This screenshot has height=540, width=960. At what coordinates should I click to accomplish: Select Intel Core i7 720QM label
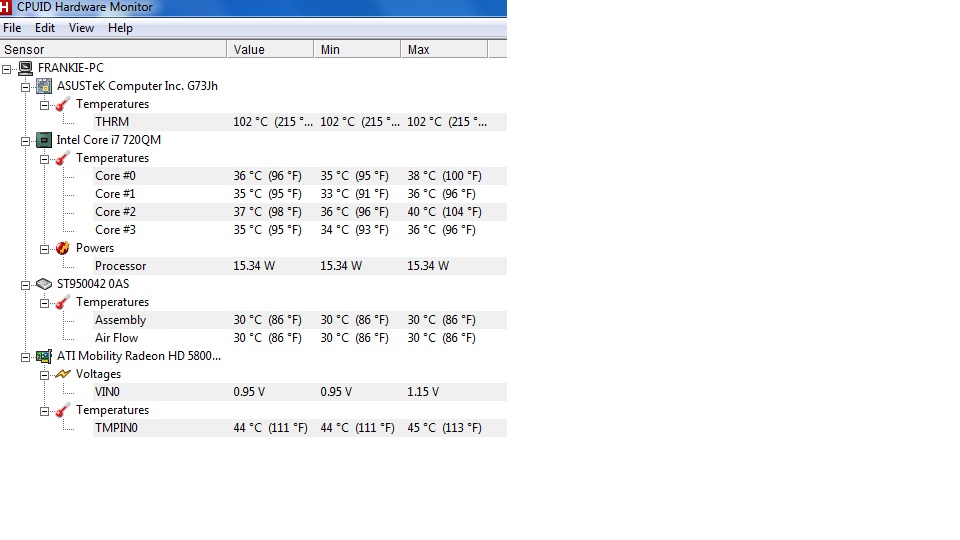click(109, 140)
